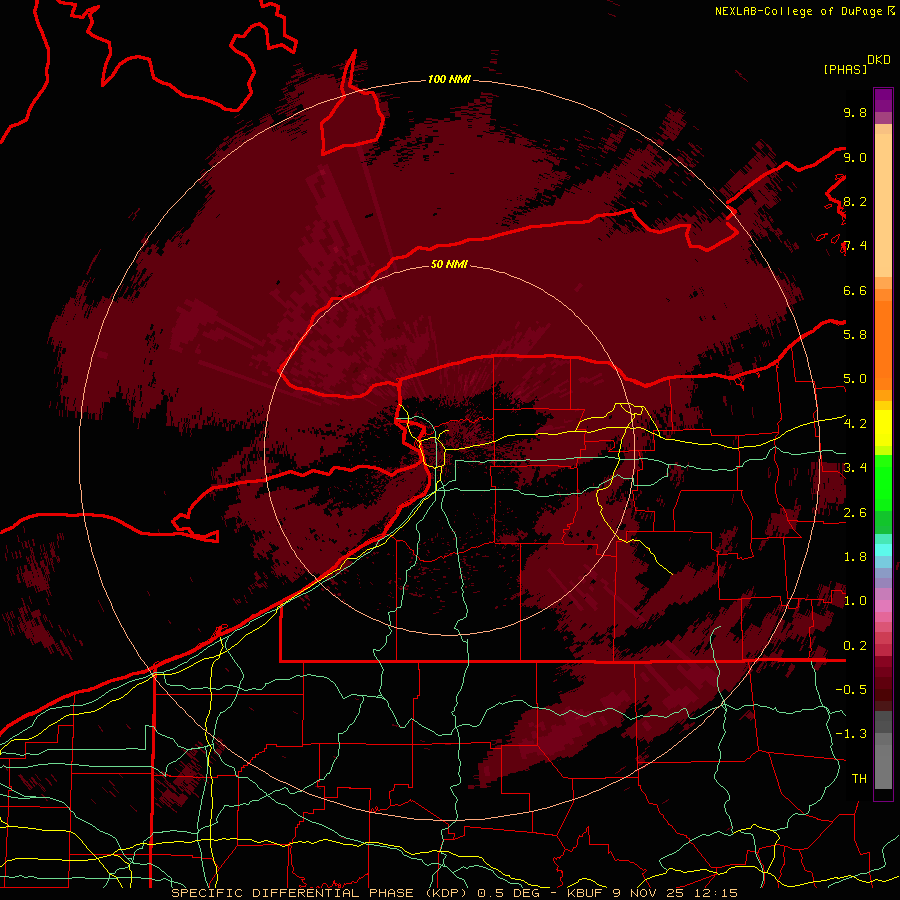
Task: Click the bright yellow segment of color bar
Action: coord(883,428)
